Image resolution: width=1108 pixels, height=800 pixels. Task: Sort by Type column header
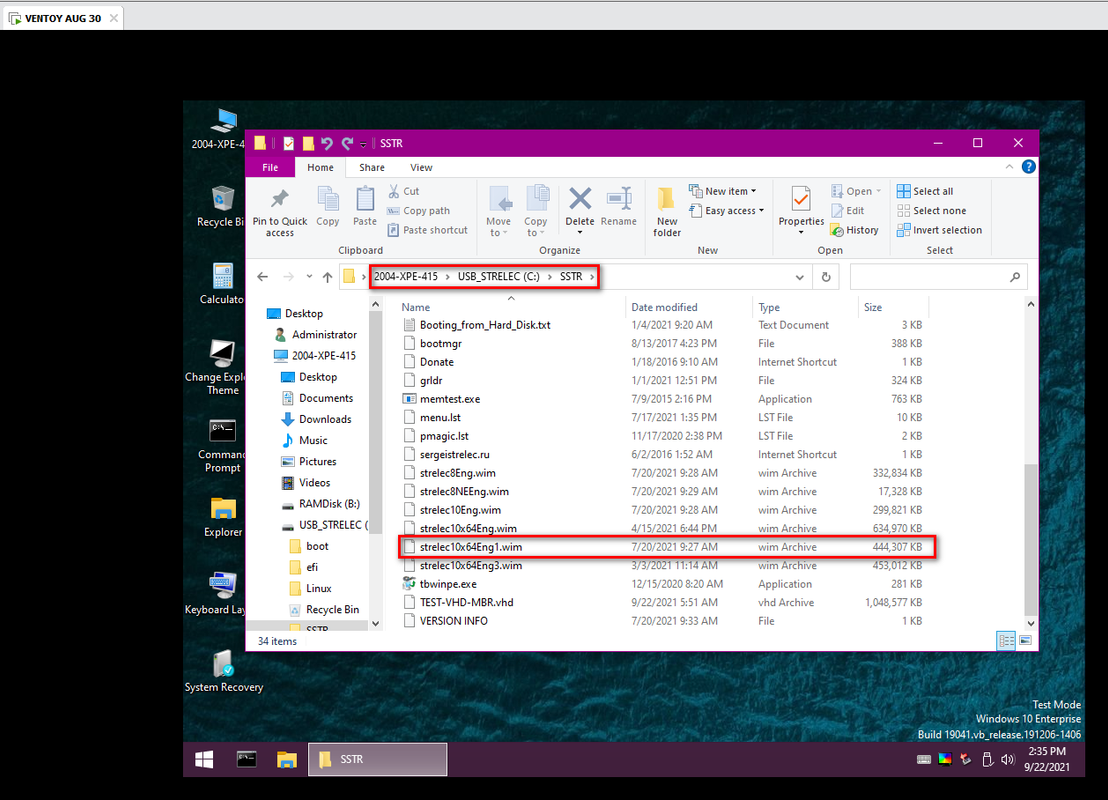(806, 307)
